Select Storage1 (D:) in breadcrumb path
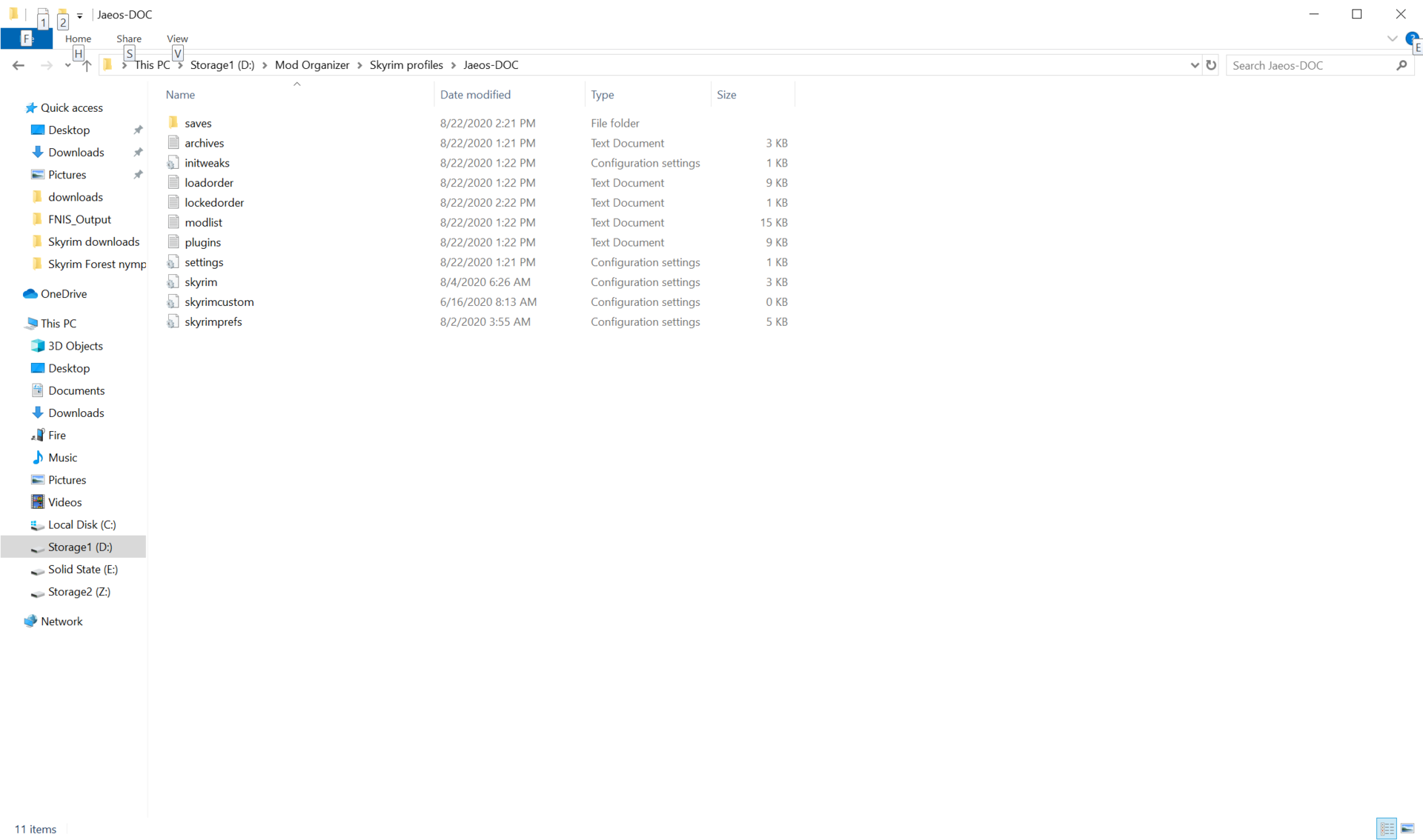The width and height of the screenshot is (1423, 840). pos(222,65)
